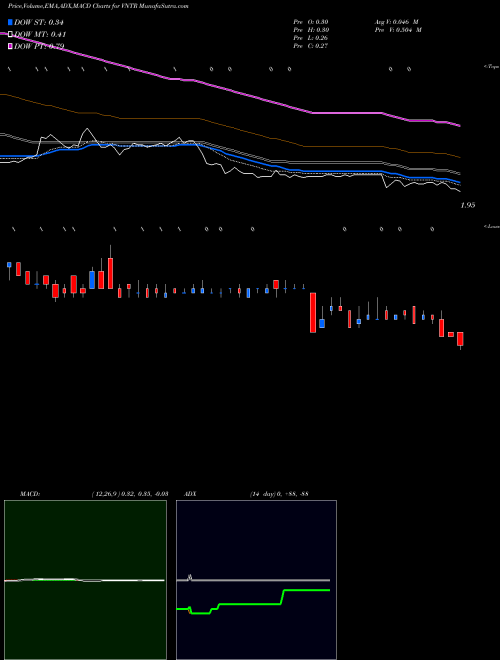Click the tallest red candlestick with long upper wick
The height and width of the screenshot is (660, 500).
point(110,273)
